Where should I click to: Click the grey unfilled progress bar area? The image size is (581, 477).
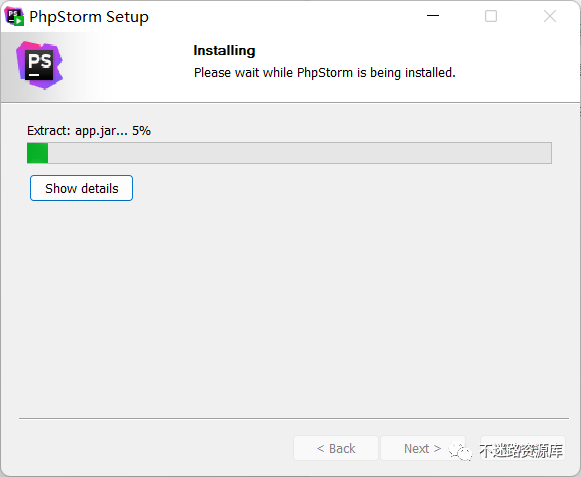coord(300,153)
